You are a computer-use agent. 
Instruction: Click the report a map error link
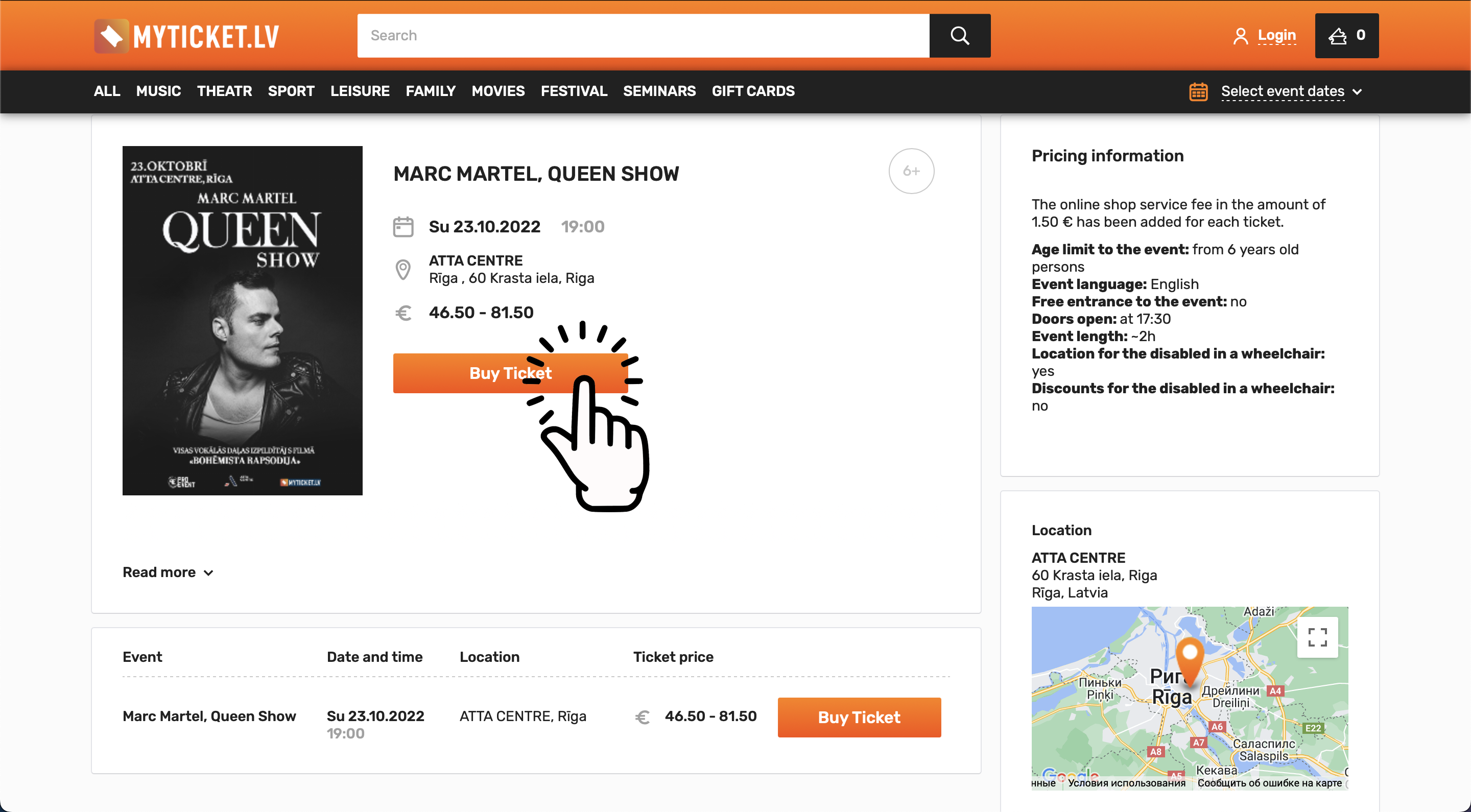tap(1269, 783)
